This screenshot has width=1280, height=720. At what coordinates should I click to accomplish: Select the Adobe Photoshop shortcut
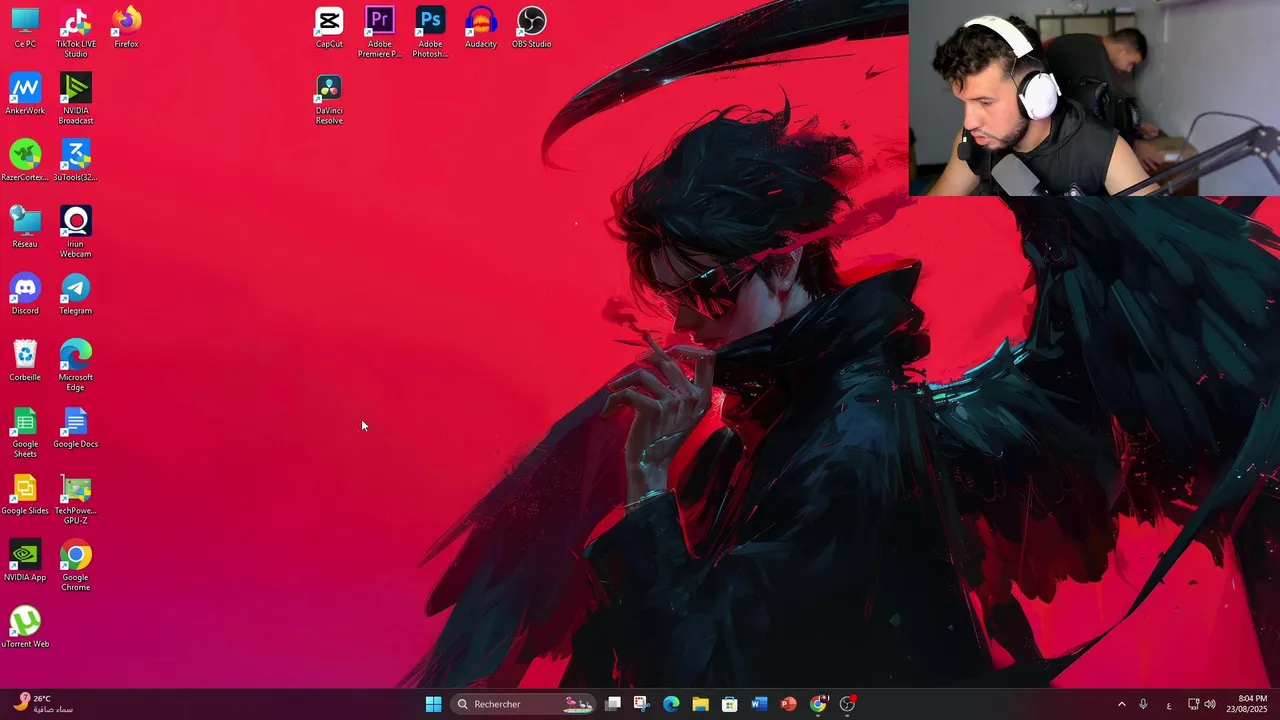pos(430,32)
